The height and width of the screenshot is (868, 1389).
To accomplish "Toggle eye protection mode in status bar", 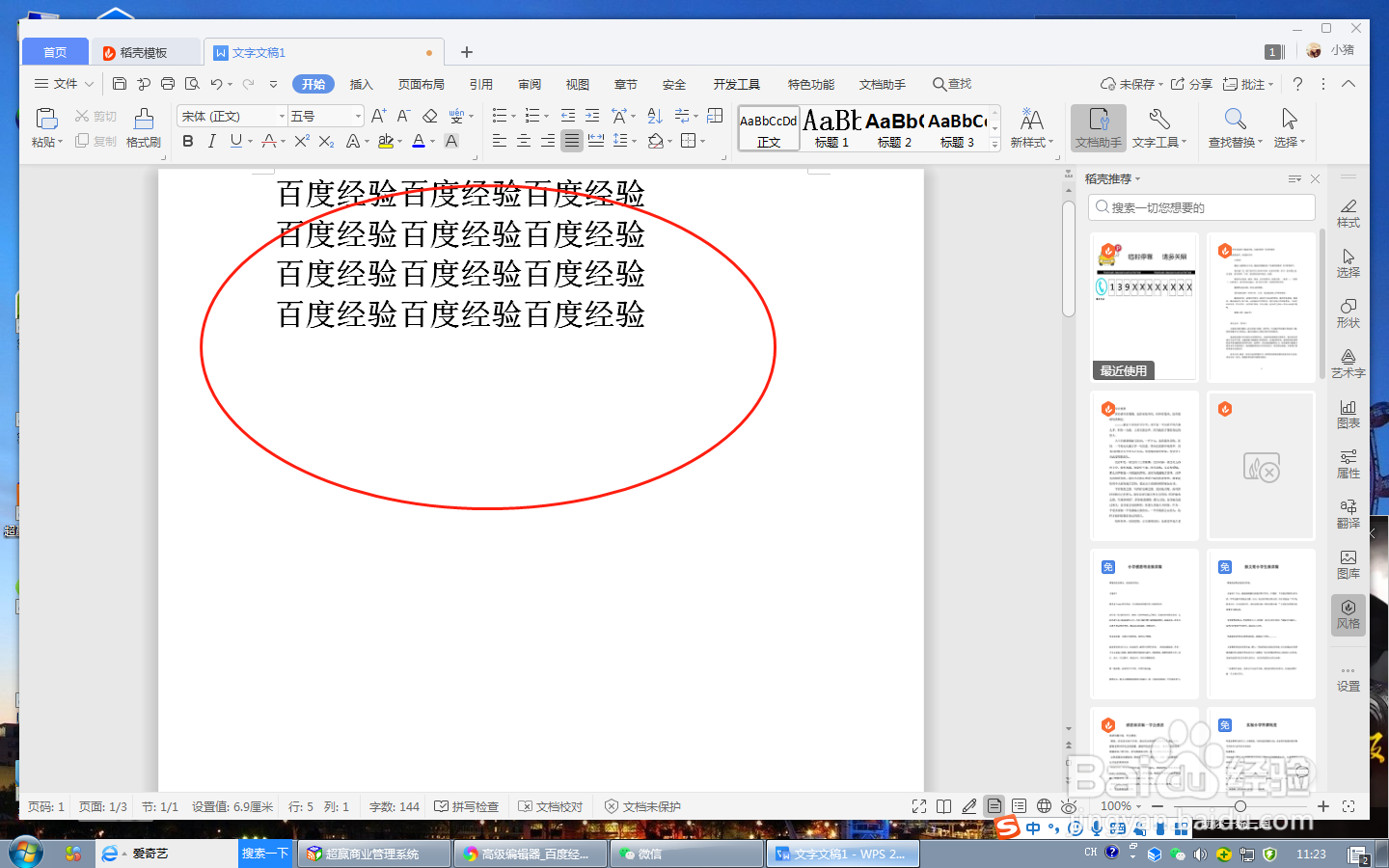I will [x=1069, y=806].
